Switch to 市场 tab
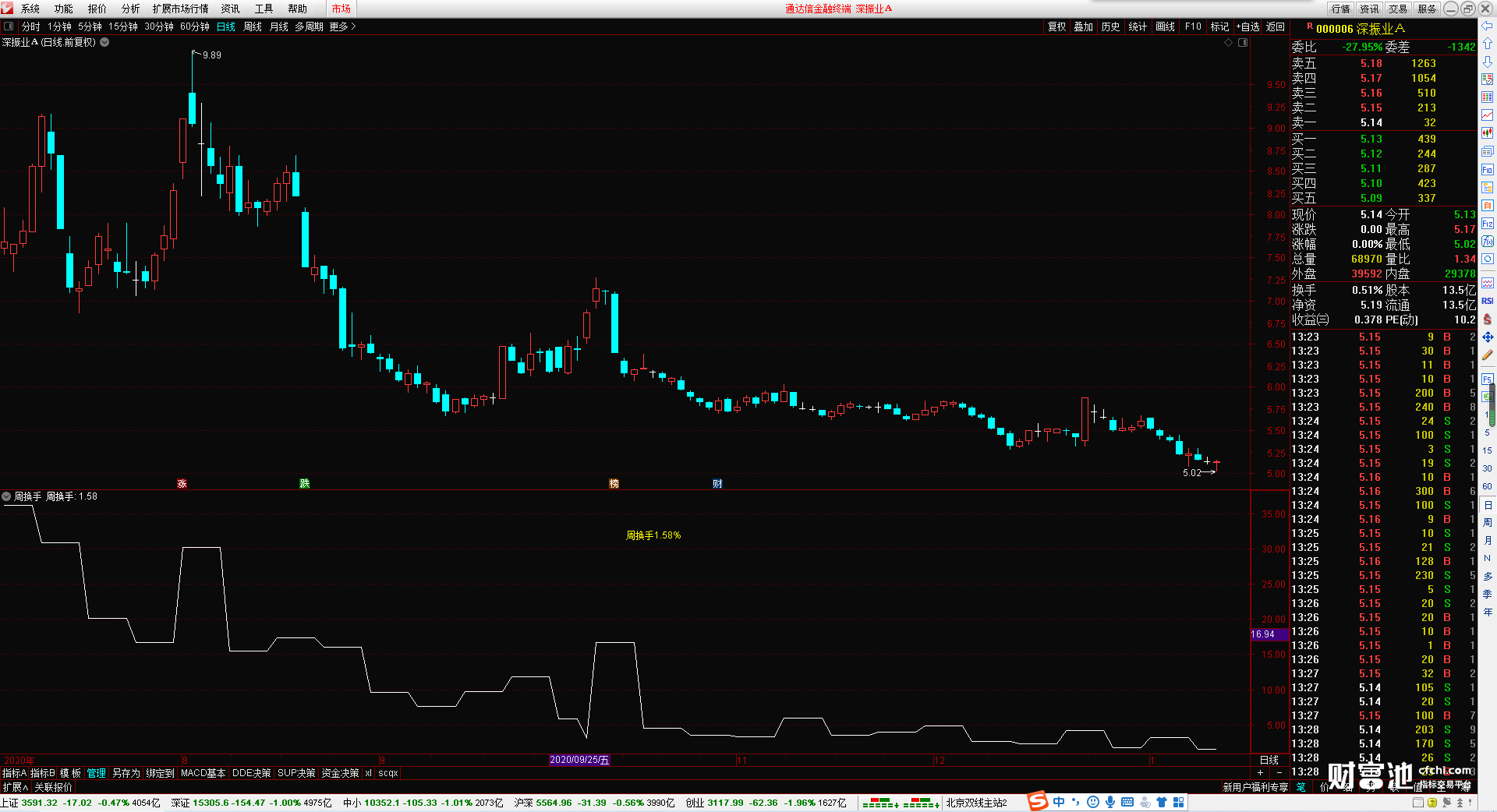 [x=341, y=9]
